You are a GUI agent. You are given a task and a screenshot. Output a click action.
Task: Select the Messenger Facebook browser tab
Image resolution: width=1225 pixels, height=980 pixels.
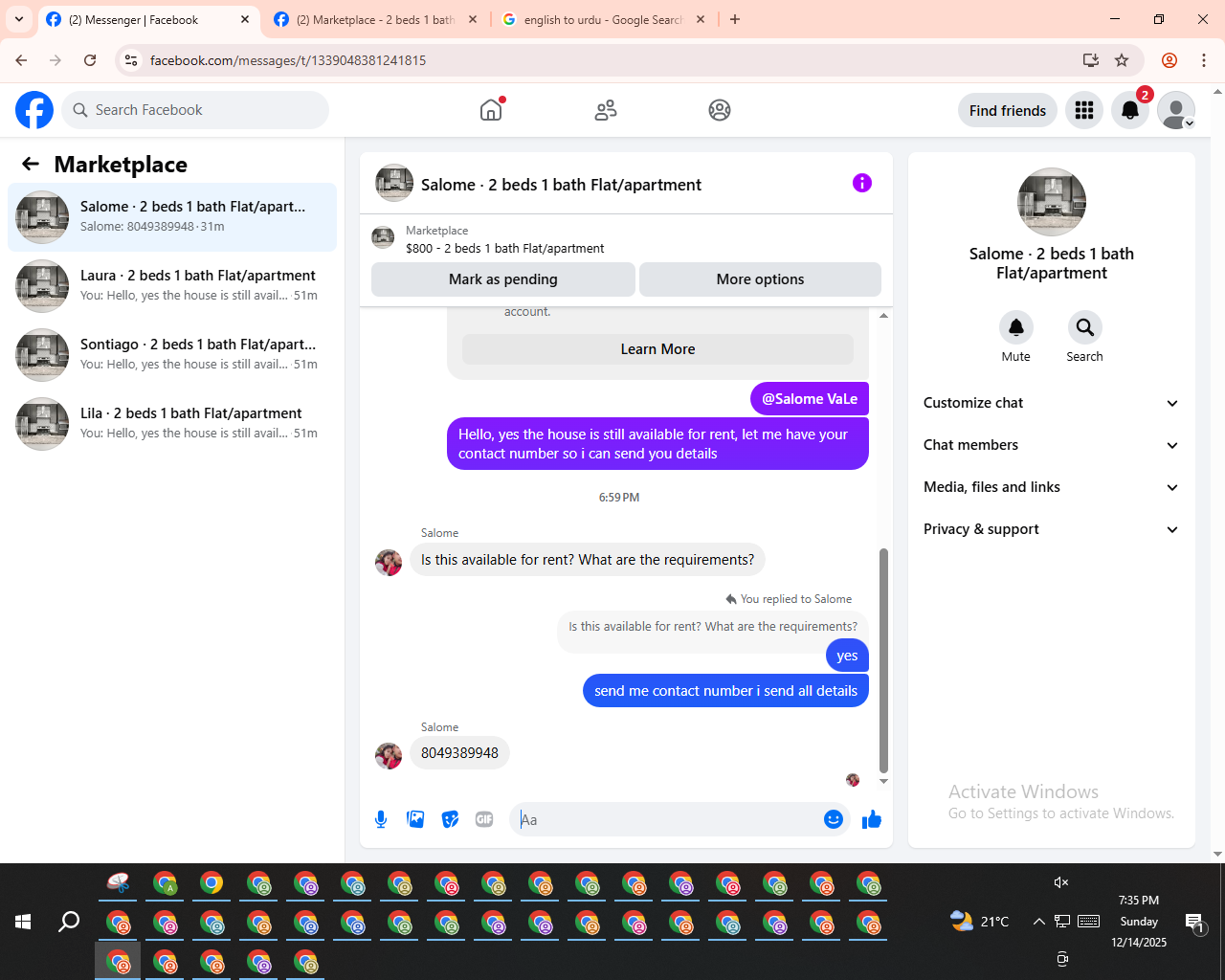click(x=147, y=19)
